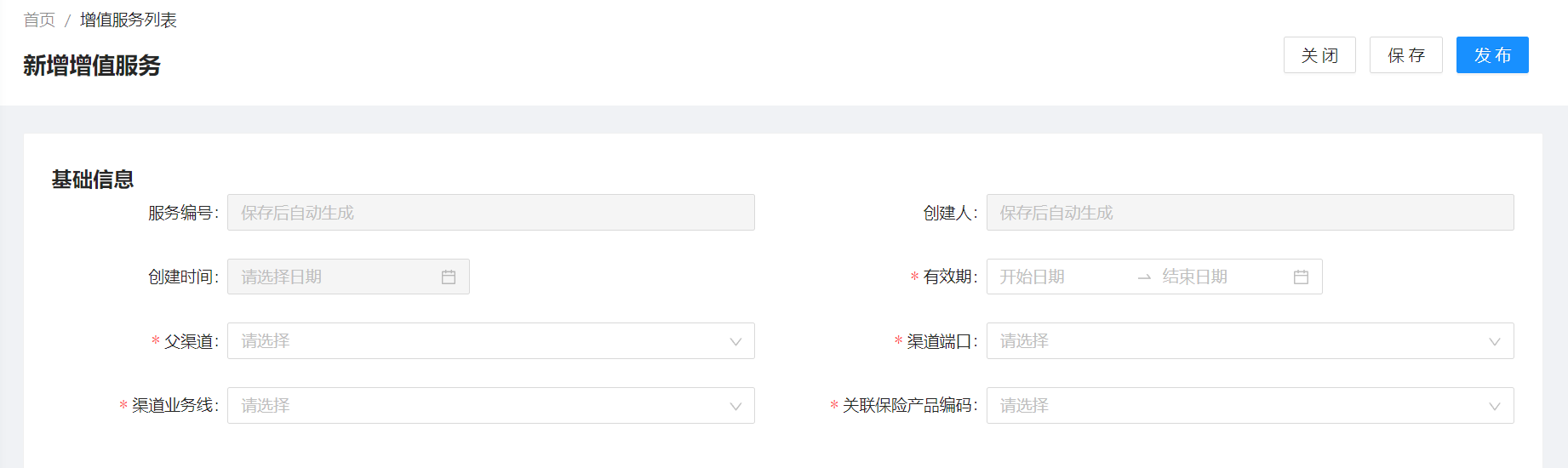Expand the 关联保险产品编码 dropdown
The height and width of the screenshot is (468, 1568).
tap(1250, 406)
